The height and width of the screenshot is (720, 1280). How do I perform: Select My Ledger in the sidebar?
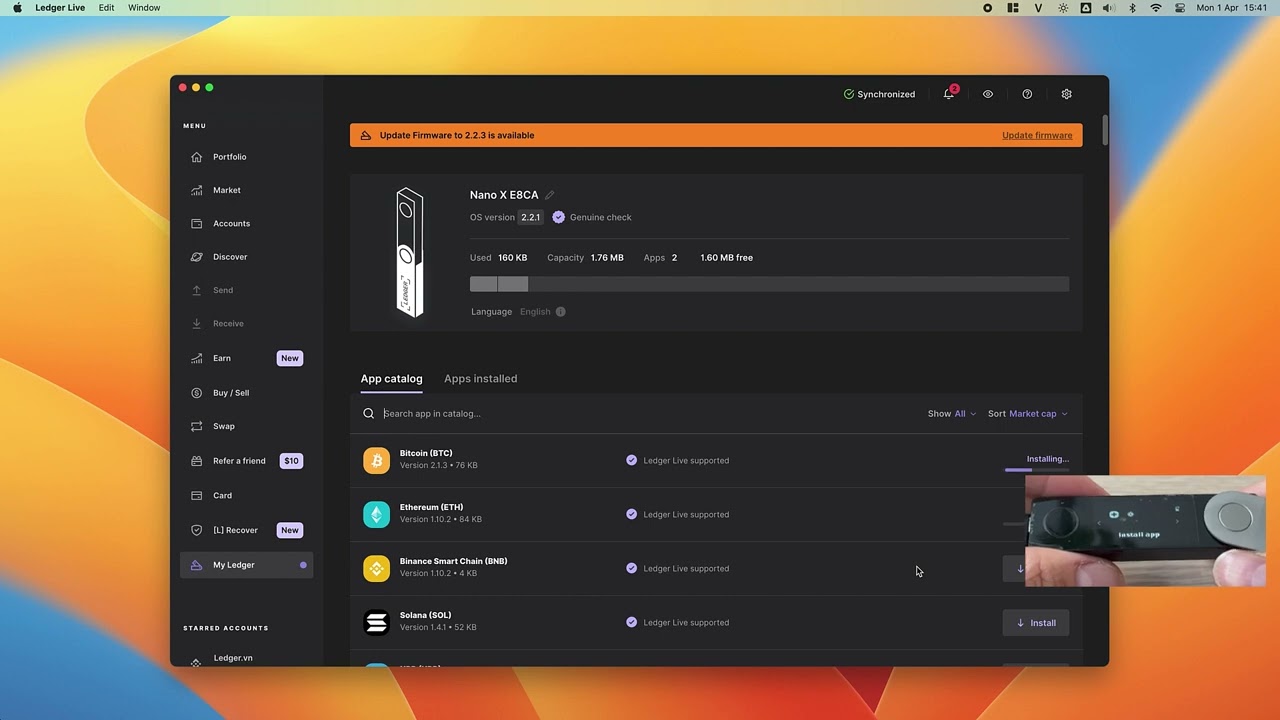coord(246,565)
